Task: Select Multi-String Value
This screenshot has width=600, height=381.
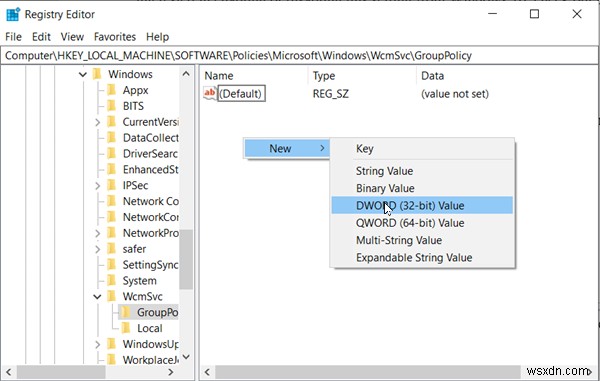Action: 422,240
